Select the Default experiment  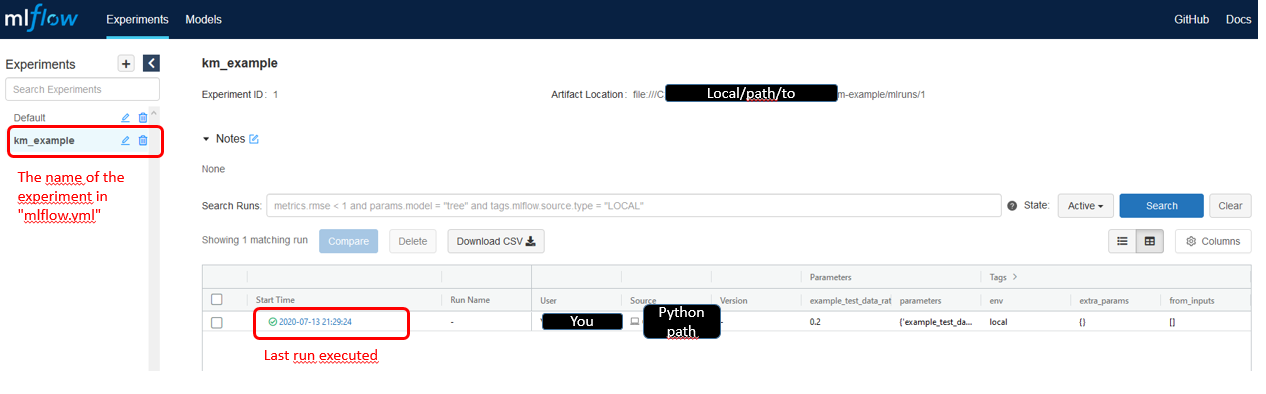(30, 118)
